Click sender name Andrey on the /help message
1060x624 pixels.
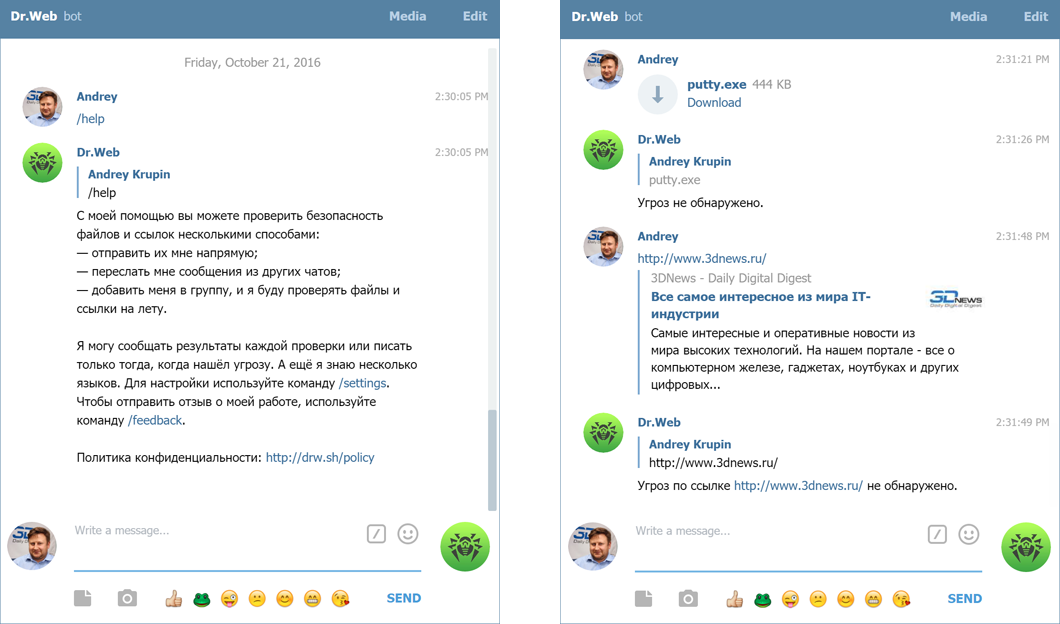(97, 97)
